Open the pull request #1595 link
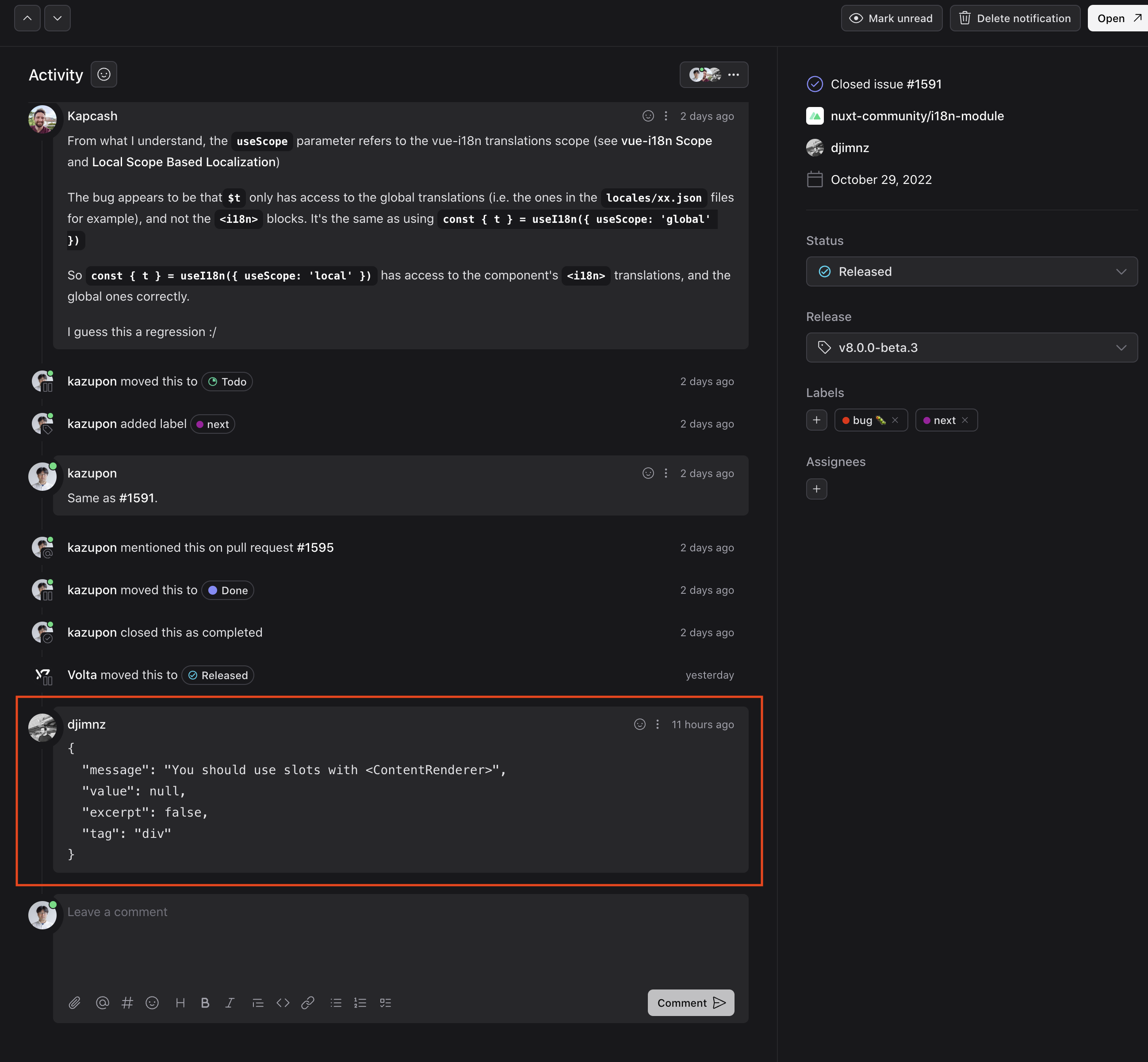1148x1062 pixels. pyautogui.click(x=315, y=547)
